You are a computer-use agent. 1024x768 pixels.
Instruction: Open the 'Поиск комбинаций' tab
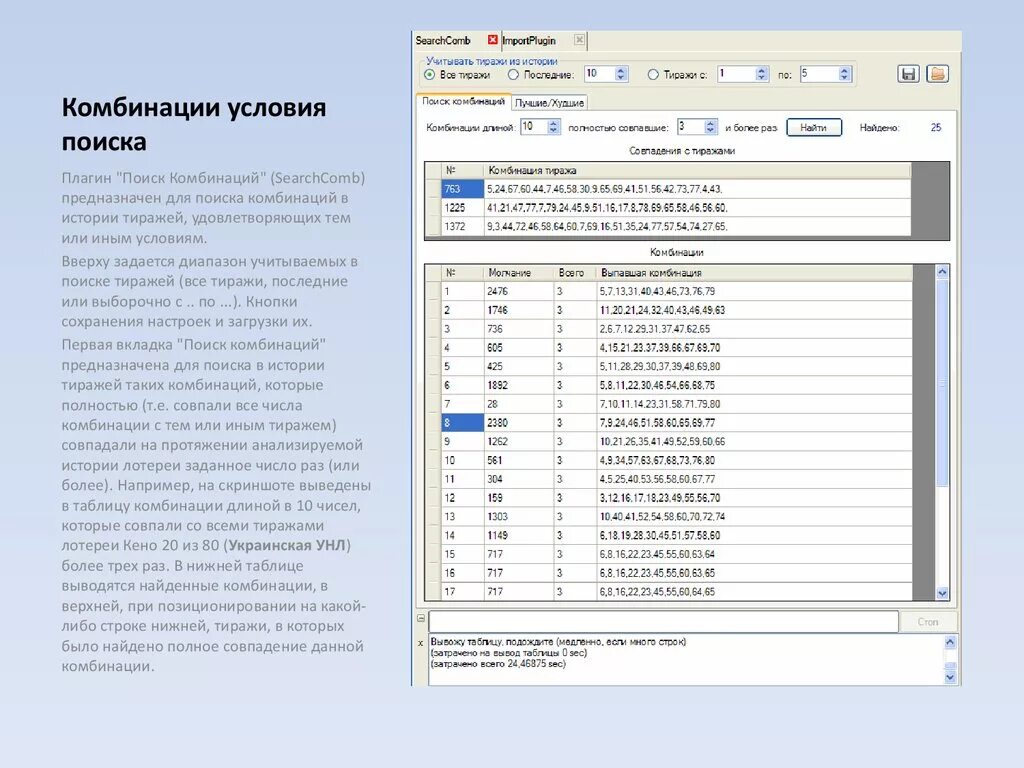(x=463, y=101)
